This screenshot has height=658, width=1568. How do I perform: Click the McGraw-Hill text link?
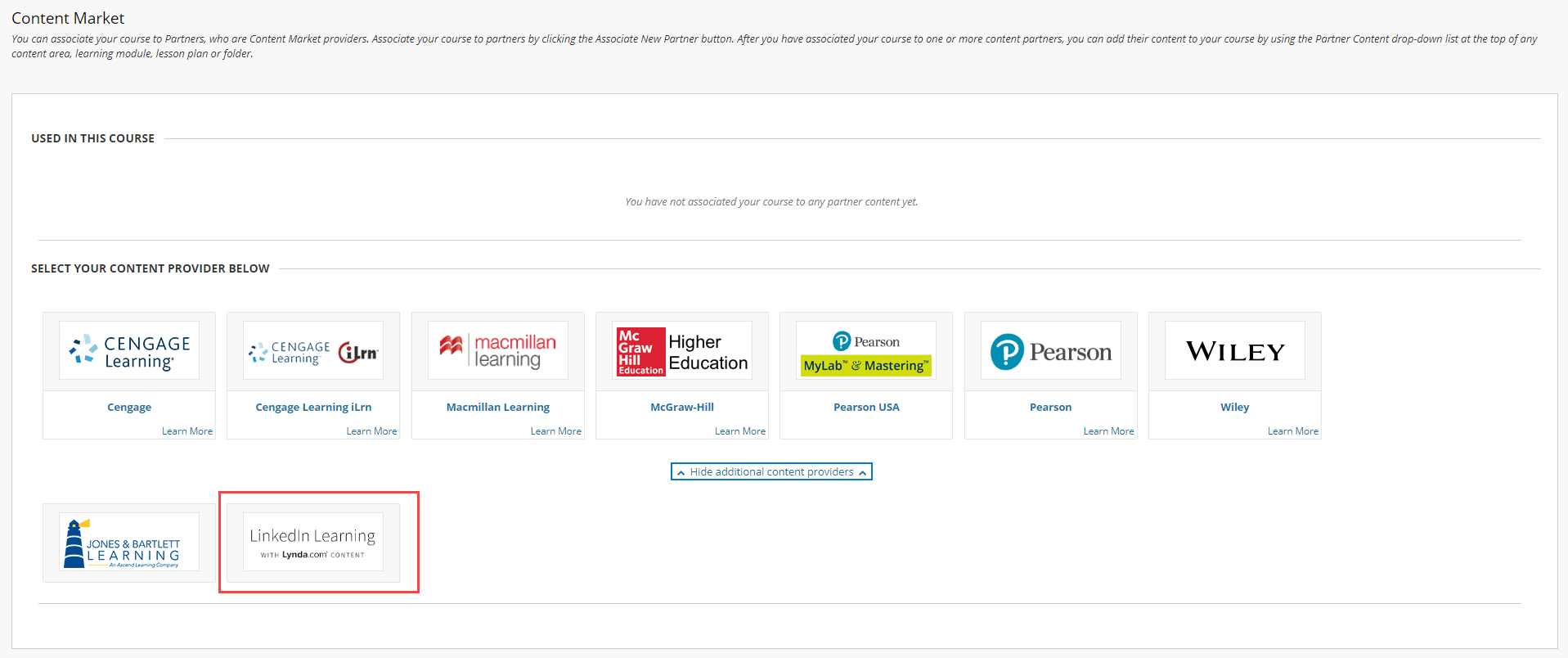(682, 407)
